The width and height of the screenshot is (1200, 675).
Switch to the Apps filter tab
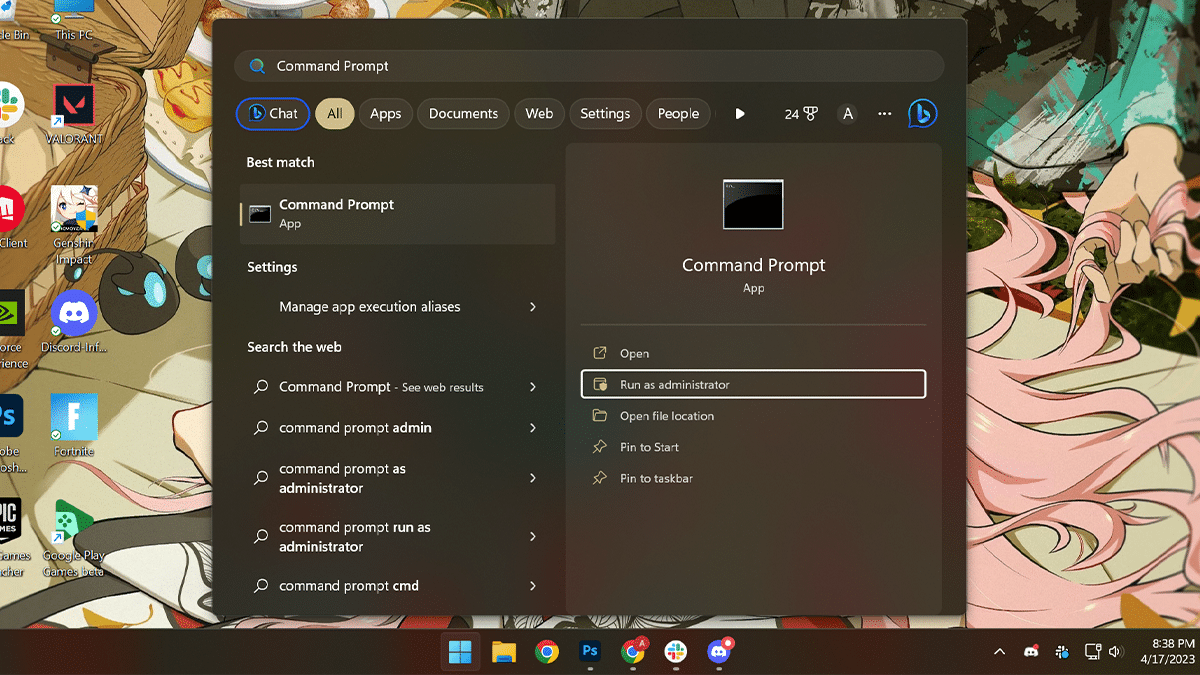pos(385,114)
